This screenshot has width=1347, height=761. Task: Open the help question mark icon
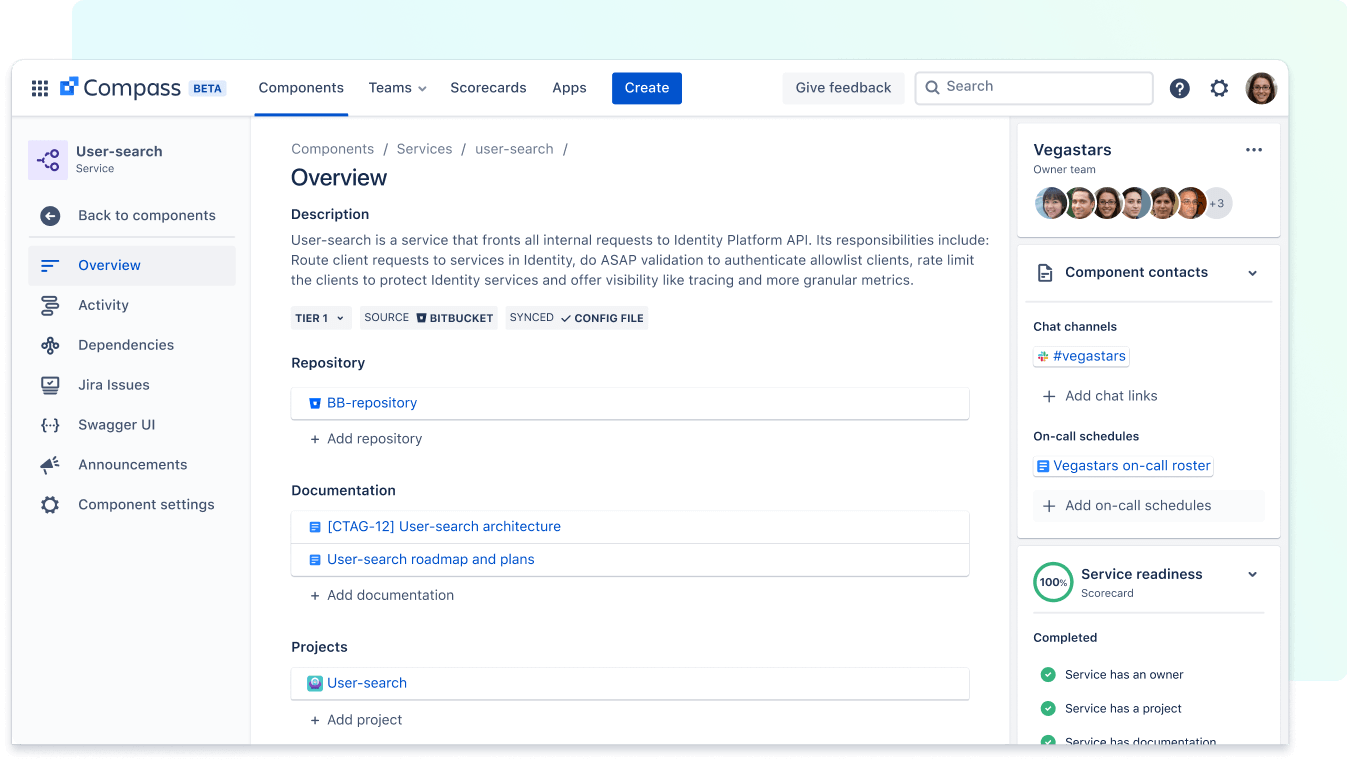coord(1179,88)
